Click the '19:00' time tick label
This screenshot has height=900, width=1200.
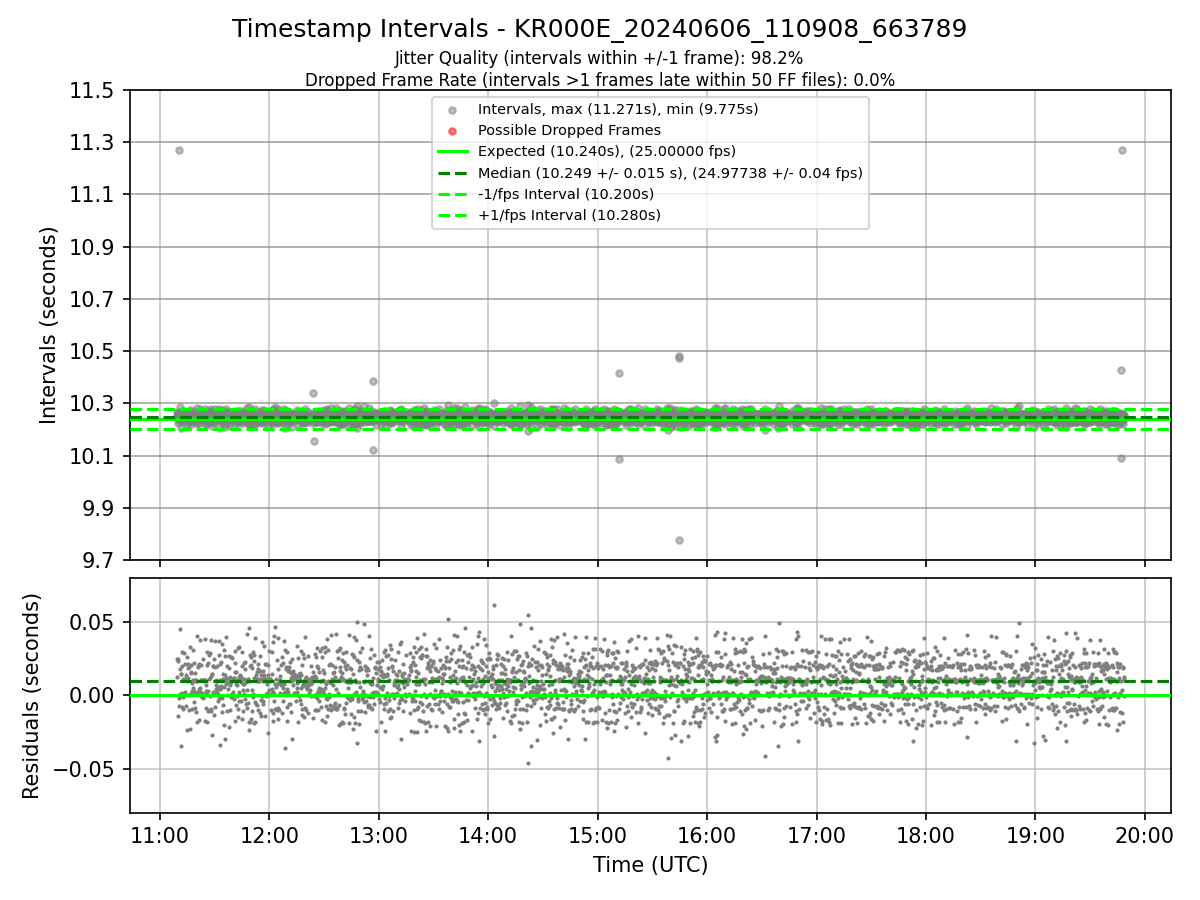click(x=1034, y=834)
